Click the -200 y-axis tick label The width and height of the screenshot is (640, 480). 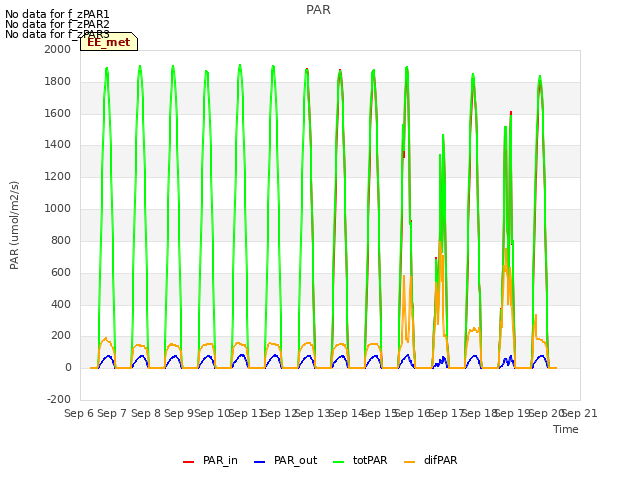coord(59,399)
